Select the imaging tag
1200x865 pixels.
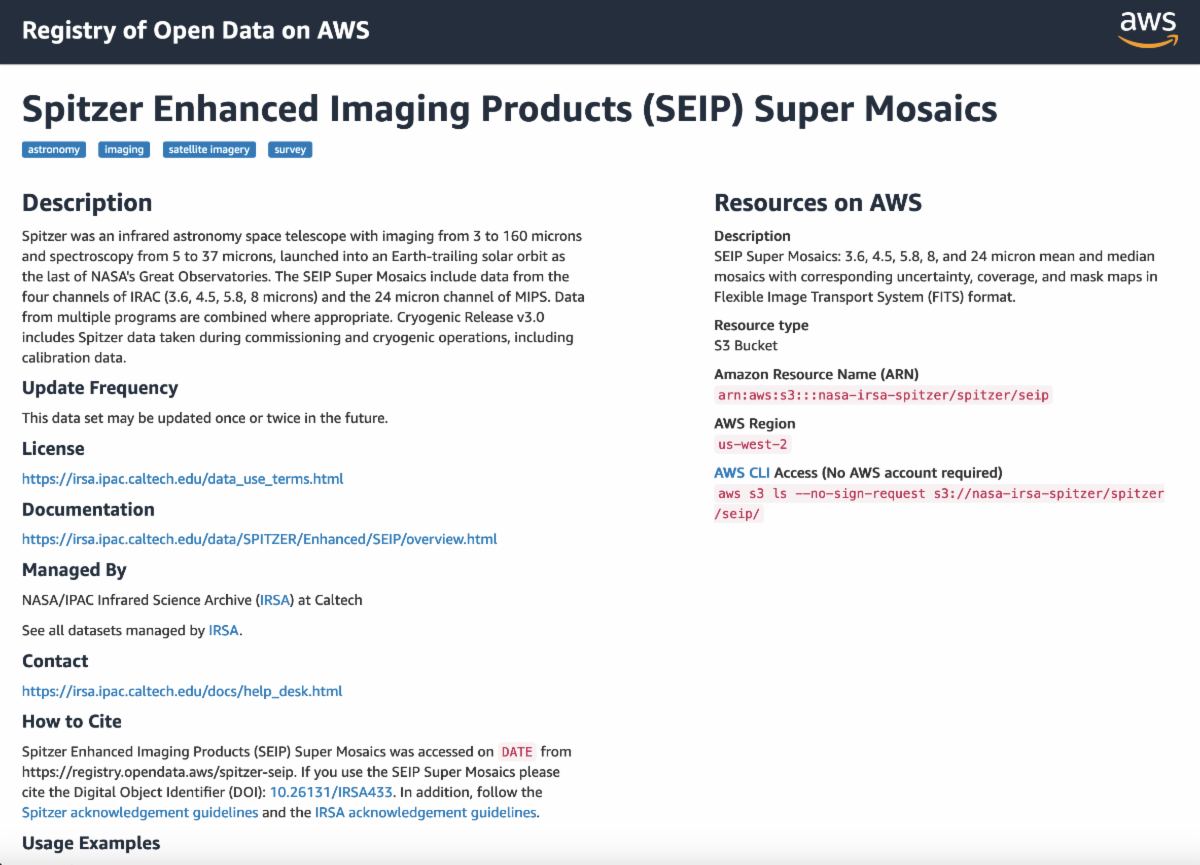[124, 150]
